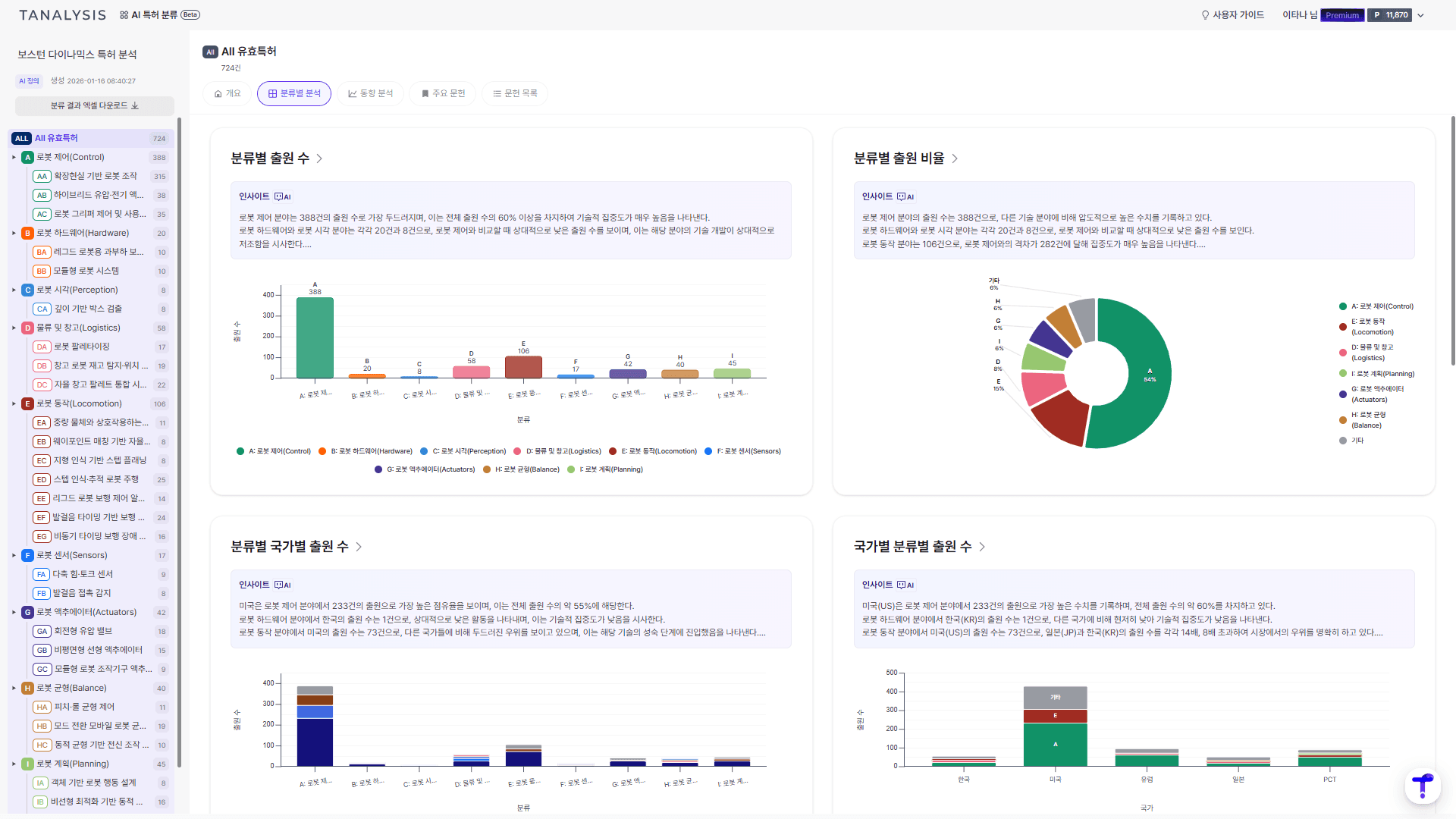1456x819 pixels.
Task: Click the 사용자 가이드 lightbulb icon
Action: click(x=1205, y=15)
